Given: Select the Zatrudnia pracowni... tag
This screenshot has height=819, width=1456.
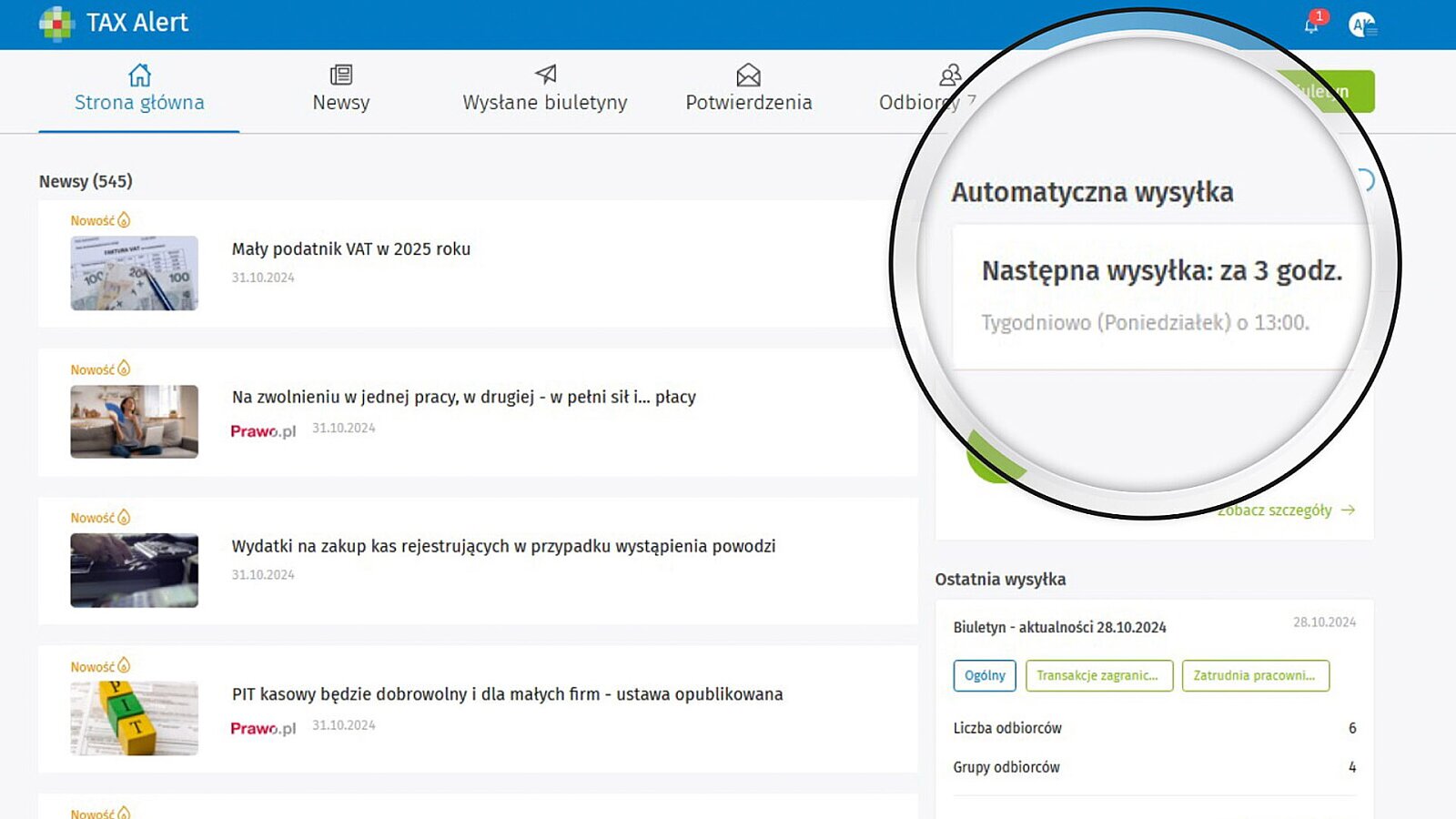Looking at the screenshot, I should [1255, 675].
